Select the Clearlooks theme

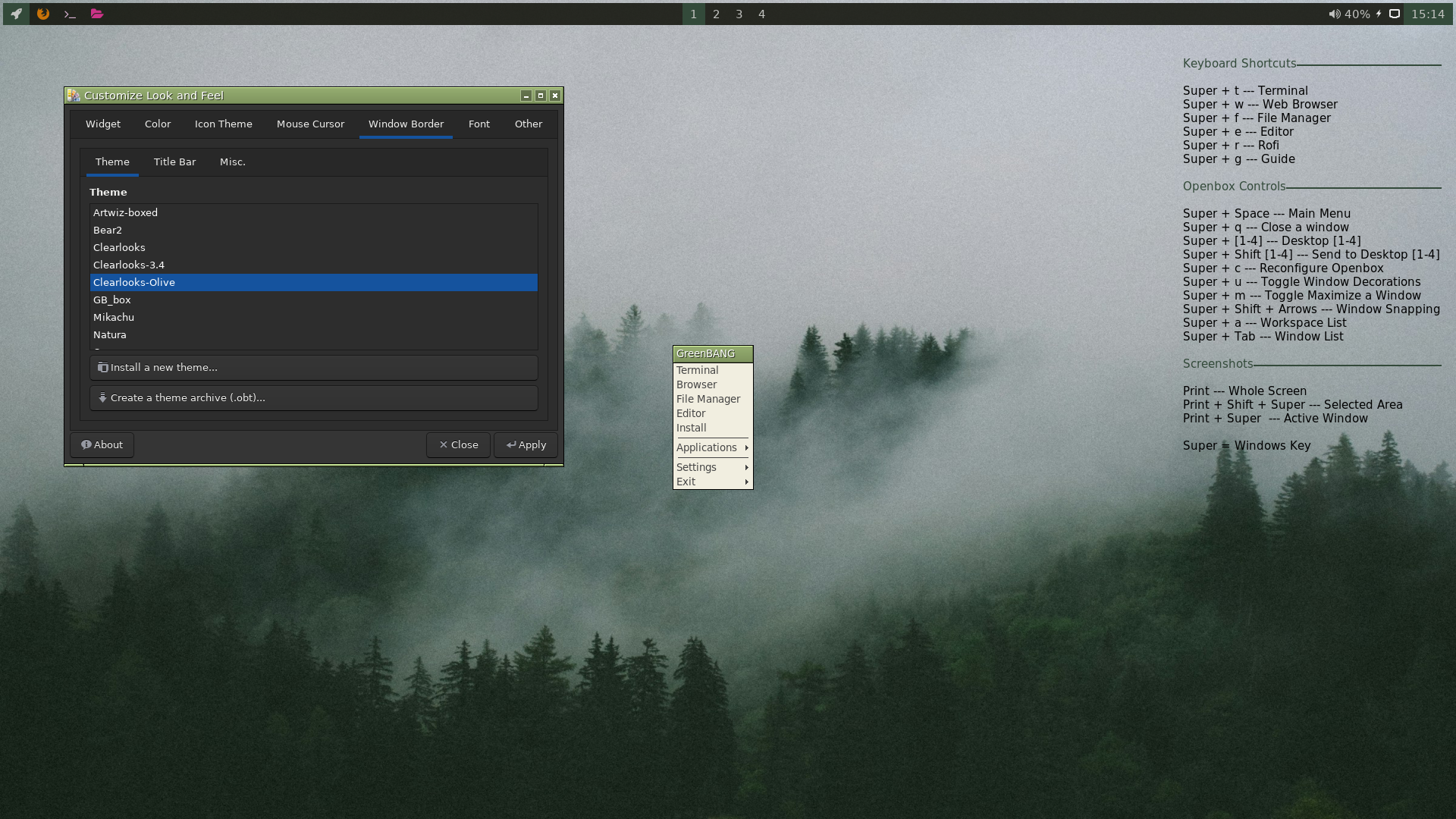pos(314,247)
